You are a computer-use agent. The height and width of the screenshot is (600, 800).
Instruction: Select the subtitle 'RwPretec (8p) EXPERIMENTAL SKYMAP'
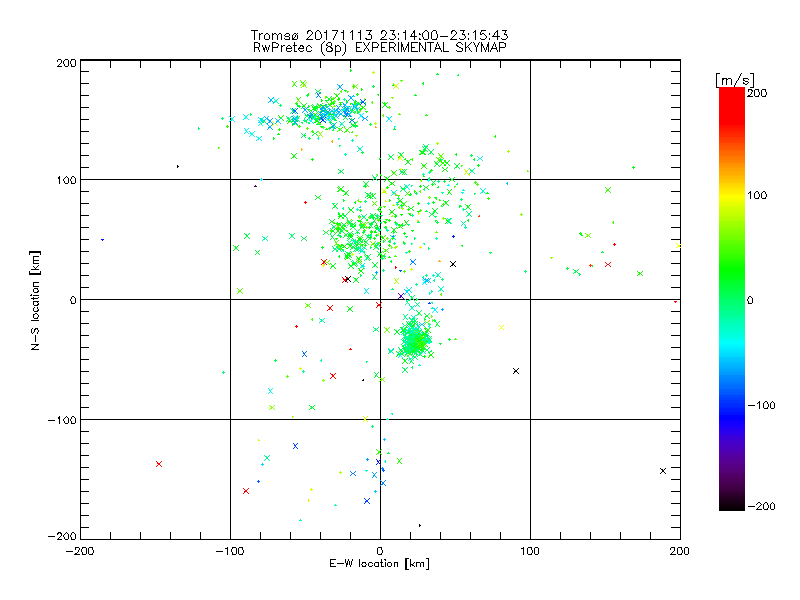click(380, 48)
